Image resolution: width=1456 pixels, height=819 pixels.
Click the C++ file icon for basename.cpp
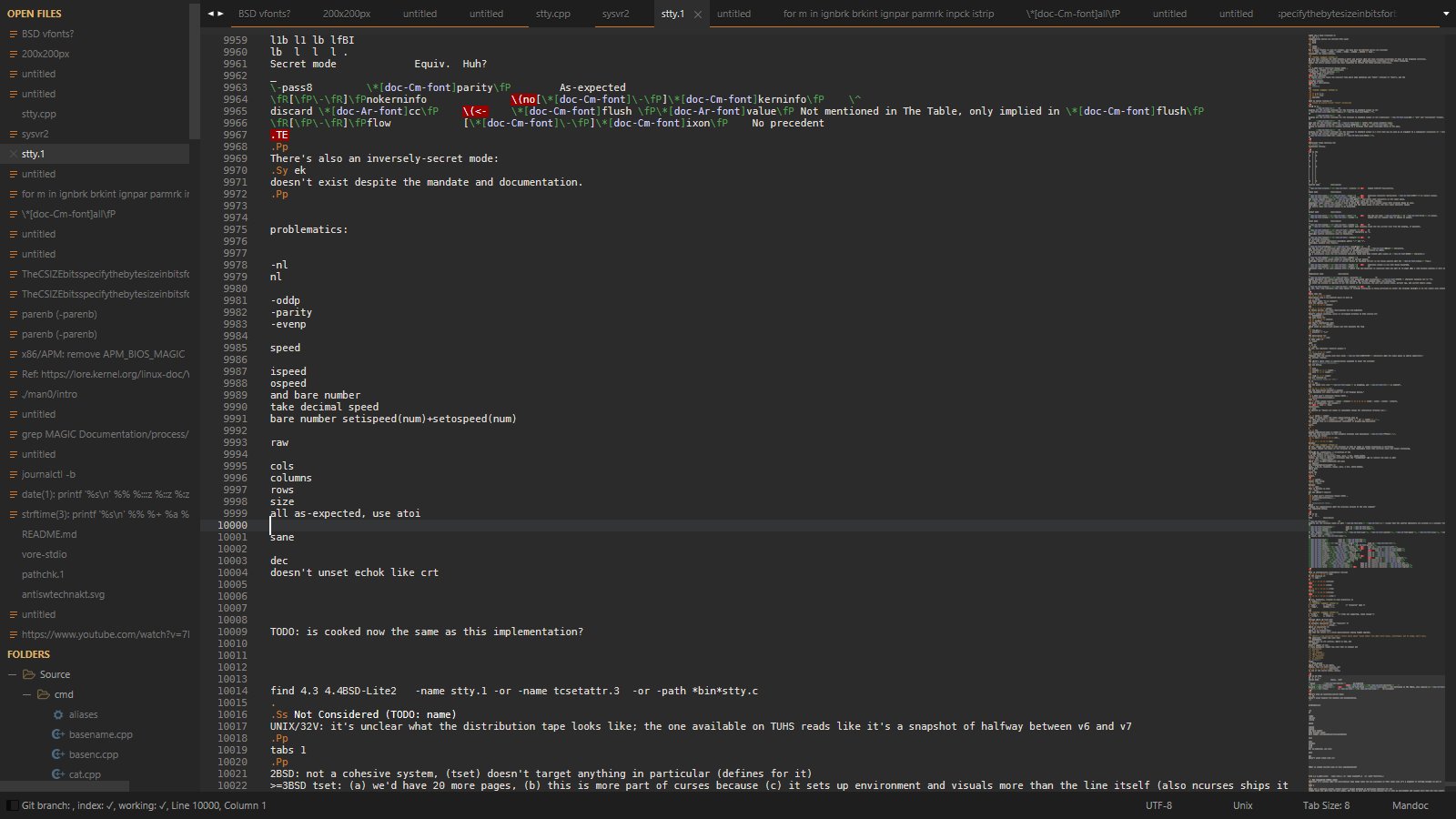click(x=58, y=734)
